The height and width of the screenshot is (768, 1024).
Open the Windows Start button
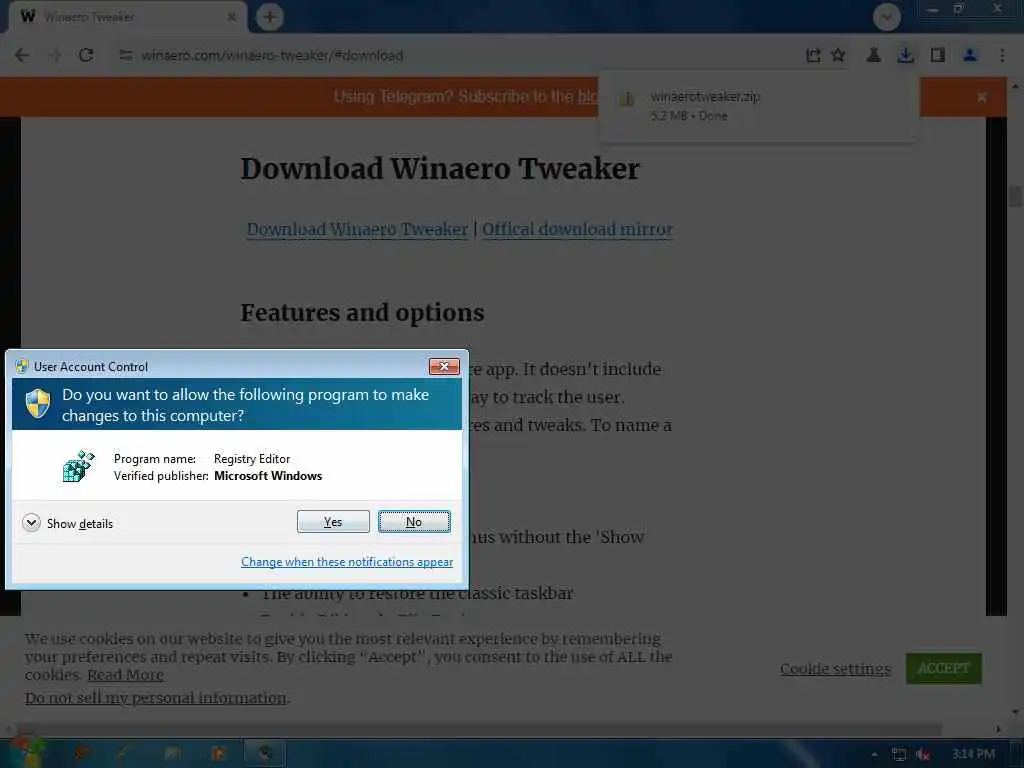click(26, 753)
